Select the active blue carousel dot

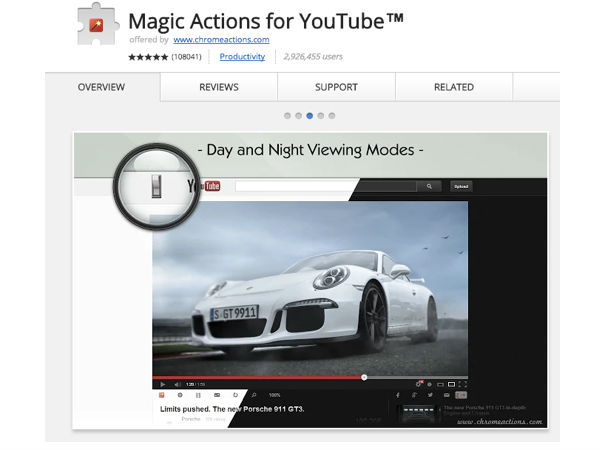click(x=310, y=116)
